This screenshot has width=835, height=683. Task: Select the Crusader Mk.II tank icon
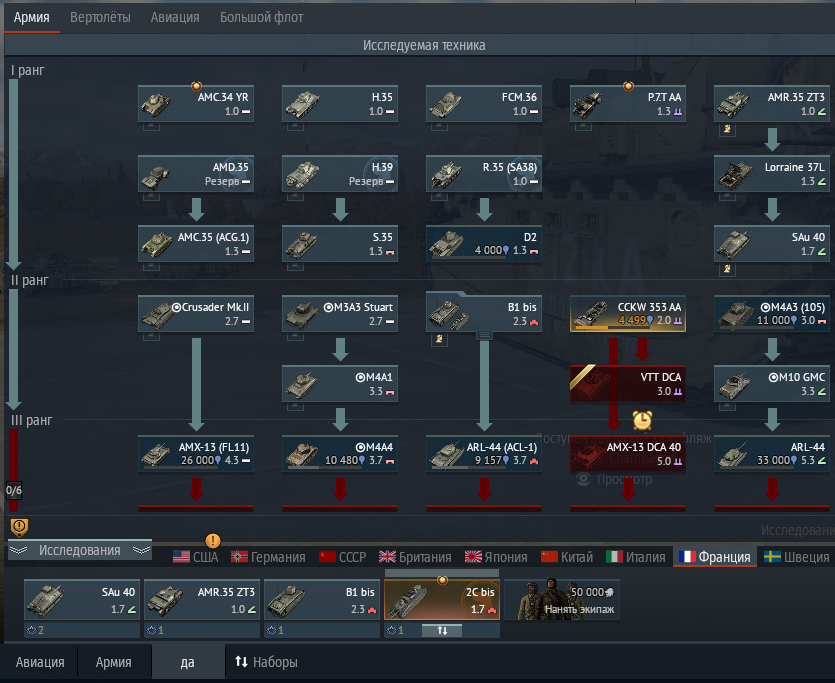[157, 314]
